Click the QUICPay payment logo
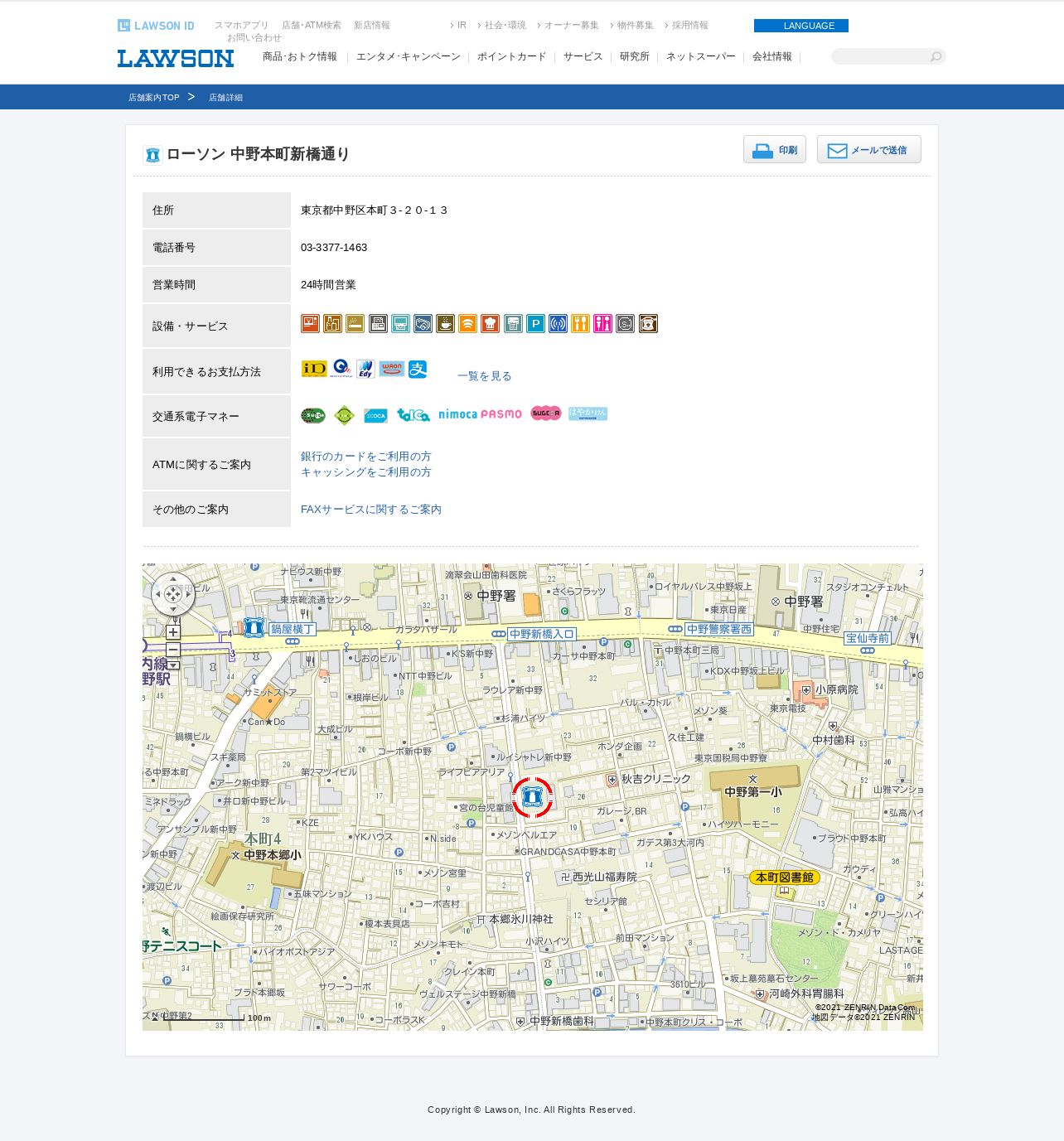This screenshot has width=1064, height=1141. pos(341,369)
